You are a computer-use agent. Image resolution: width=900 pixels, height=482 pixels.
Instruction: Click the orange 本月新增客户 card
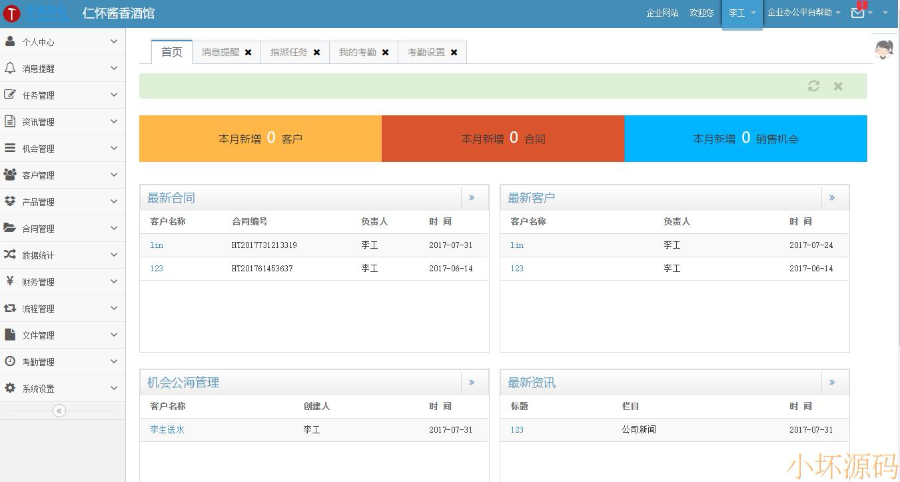(x=261, y=138)
